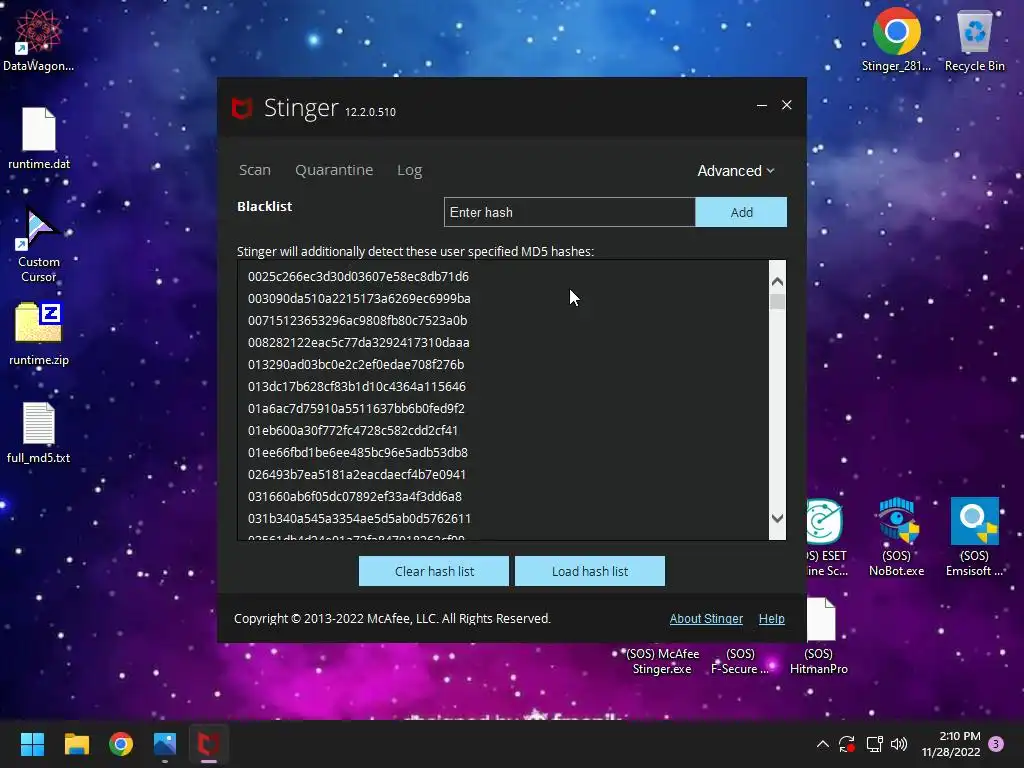Show hidden system tray icons
This screenshot has height=768, width=1024.
point(823,744)
